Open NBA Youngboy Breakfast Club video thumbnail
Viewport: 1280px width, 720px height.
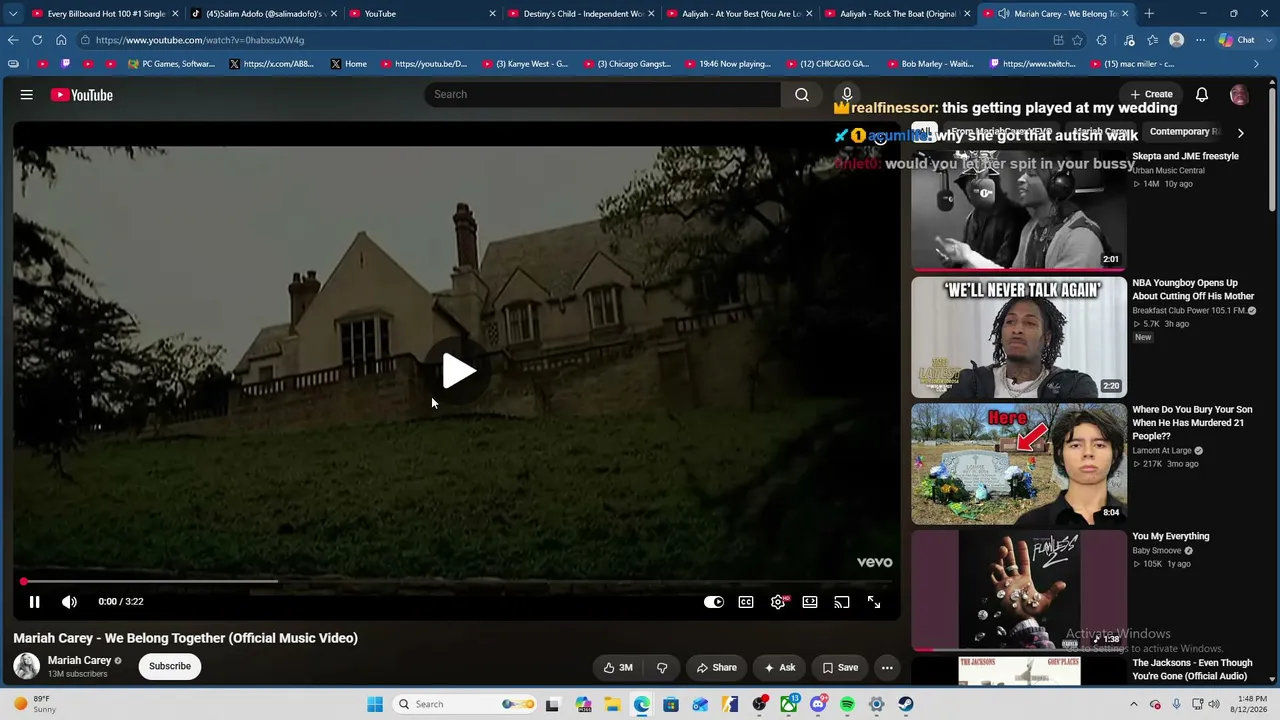click(1018, 337)
